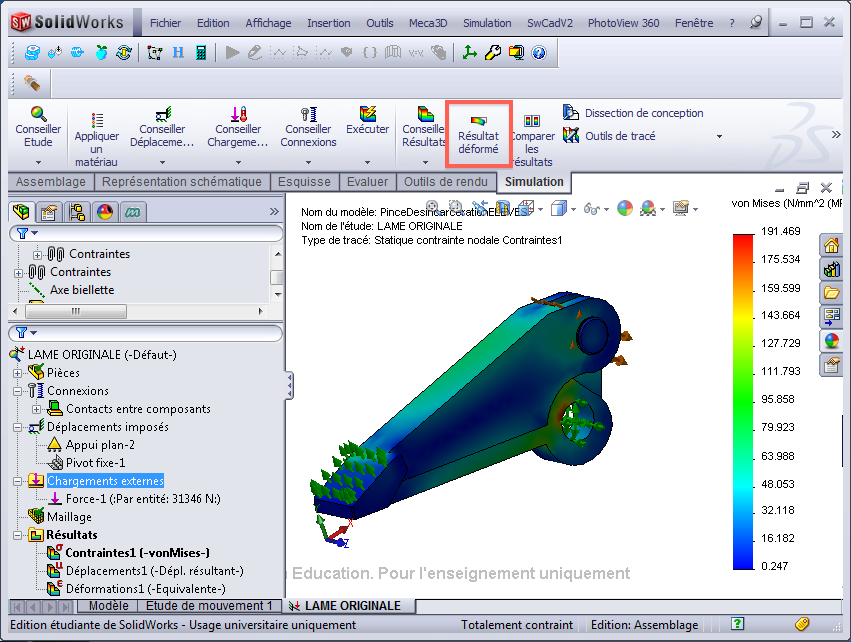The image size is (851, 642).
Task: Run the study with Exécuter
Action: [367, 122]
